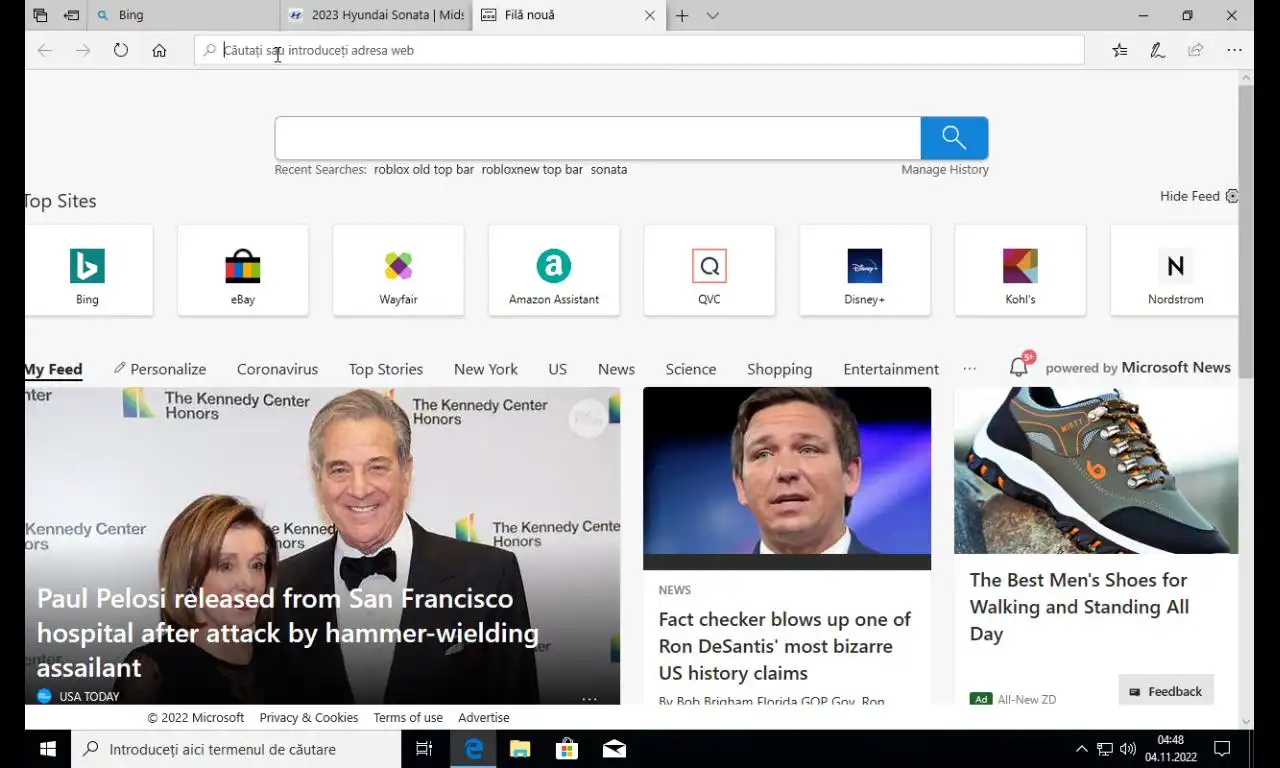Open Kohl's top site tile
The height and width of the screenshot is (768, 1280).
coord(1020,270)
